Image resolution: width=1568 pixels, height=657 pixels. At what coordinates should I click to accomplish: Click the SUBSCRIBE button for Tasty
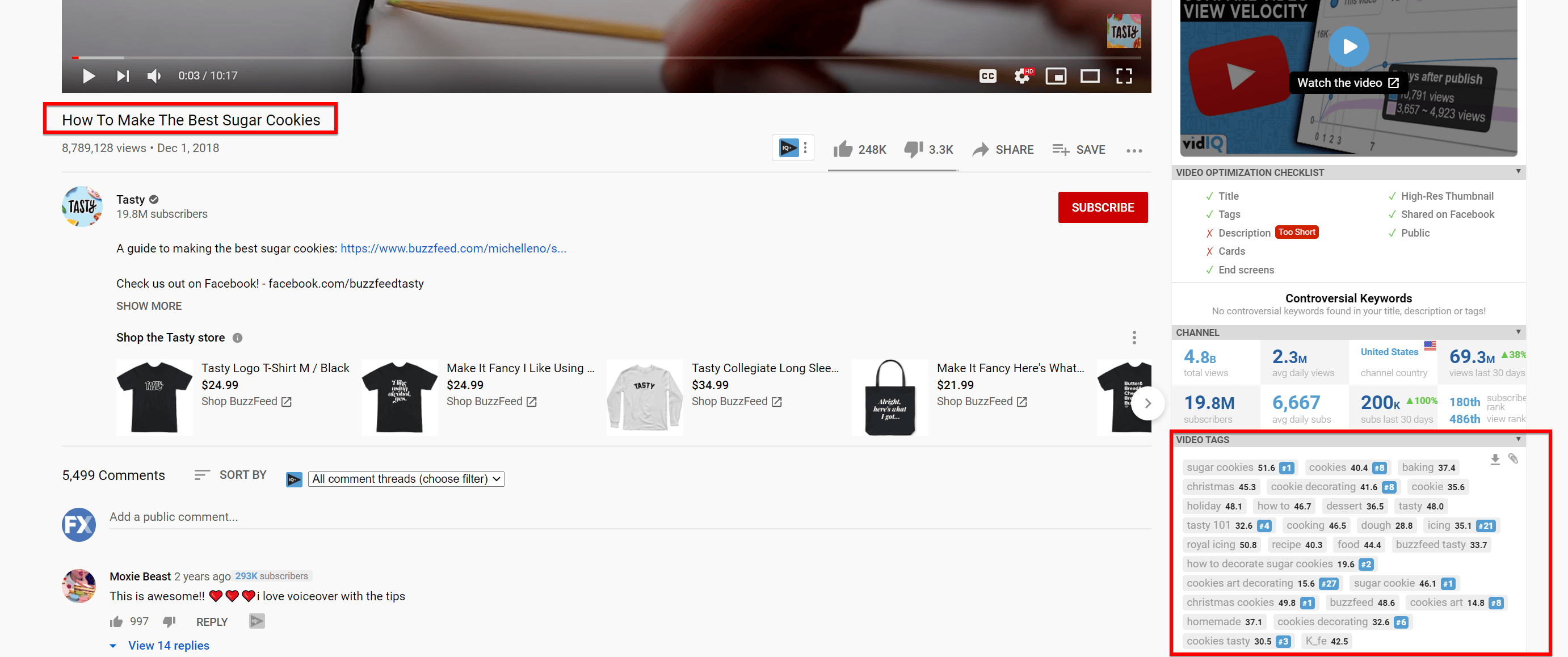coord(1101,207)
